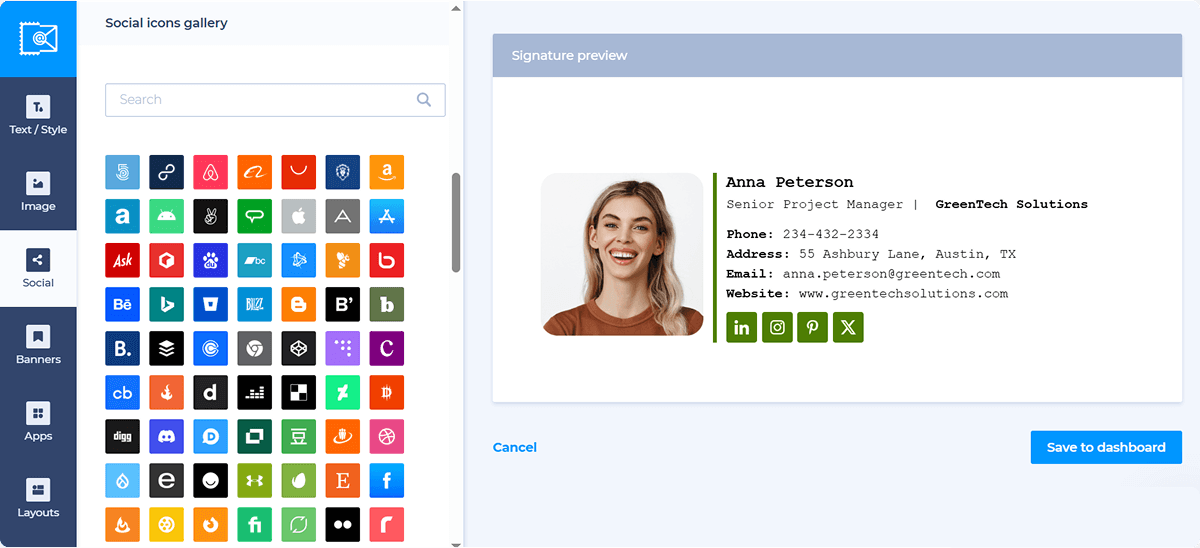Pick the Bing teal icon
1200x548 pixels.
tap(166, 304)
